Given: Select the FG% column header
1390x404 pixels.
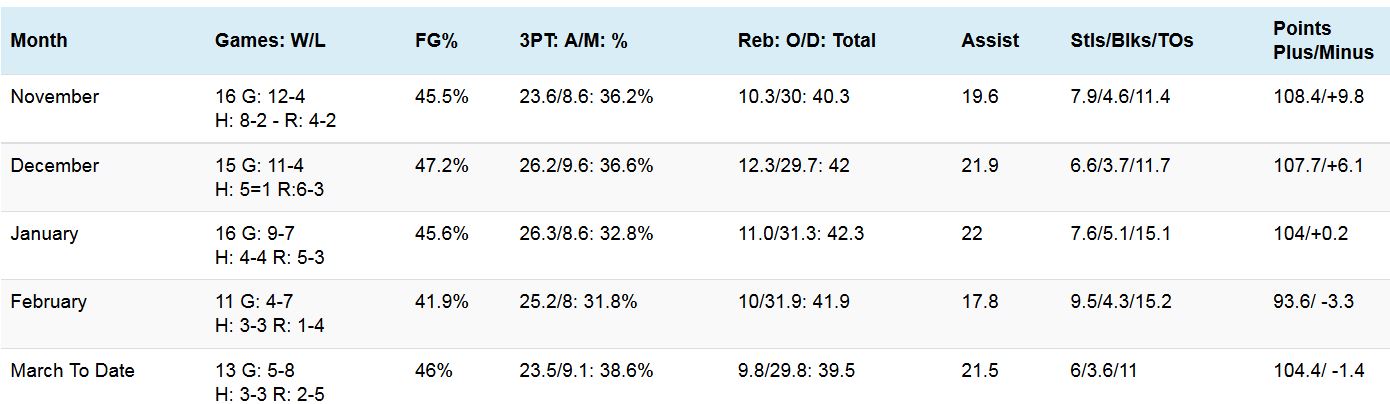Looking at the screenshot, I should [436, 41].
